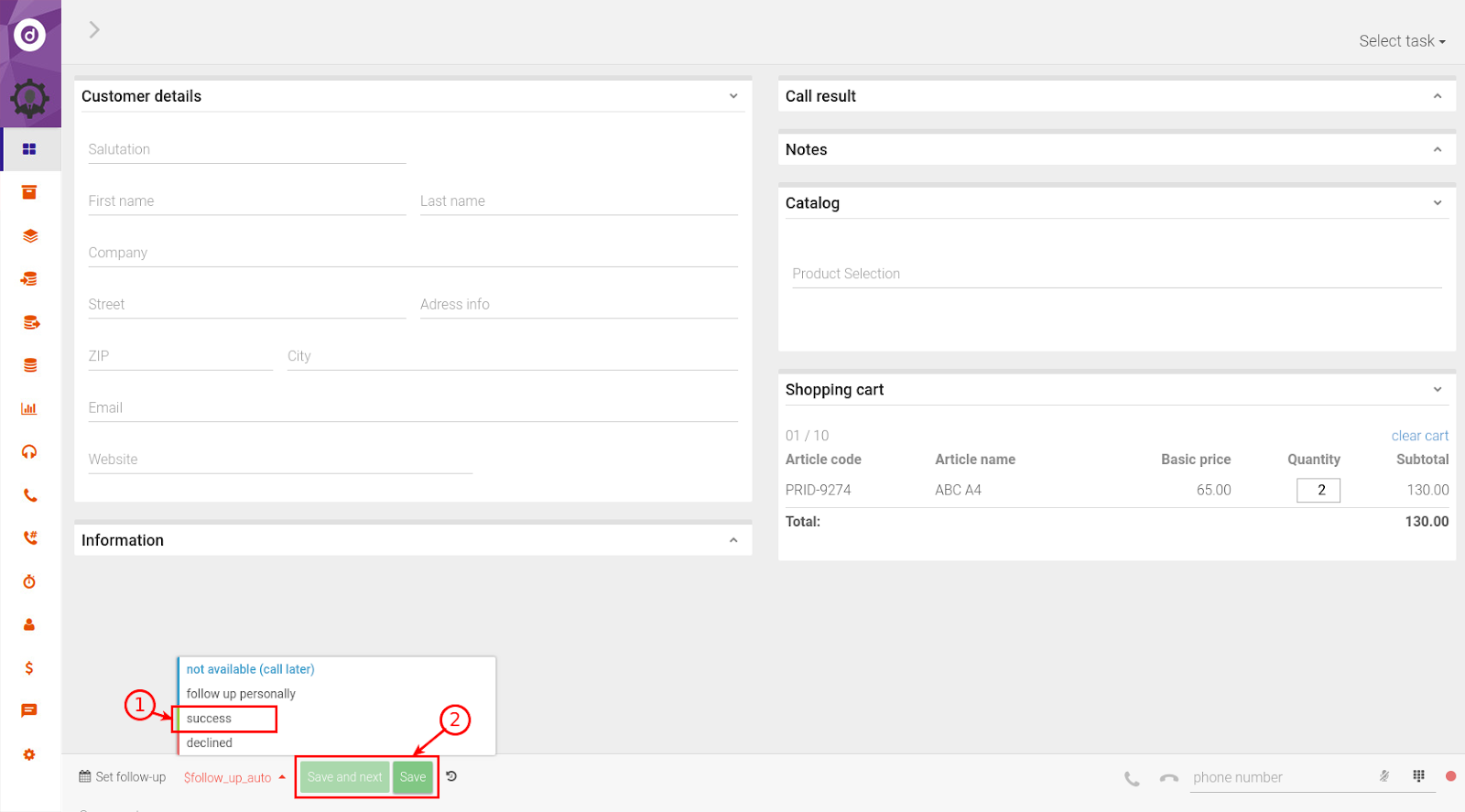Open the Select task dropdown

pyautogui.click(x=1401, y=41)
